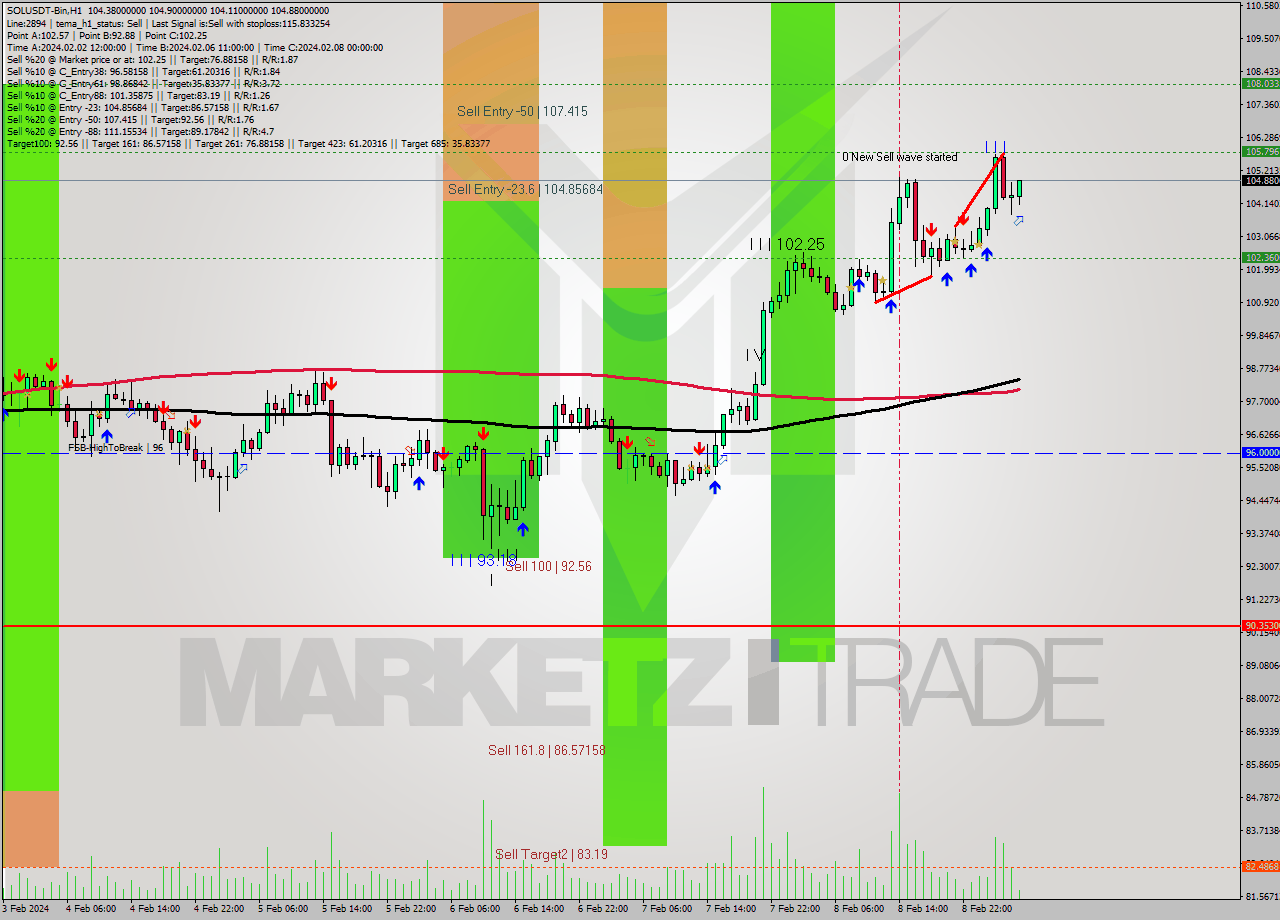1280x920 pixels.
Task: Select the 7 Feb 06:00 time label
Action: pos(667,909)
